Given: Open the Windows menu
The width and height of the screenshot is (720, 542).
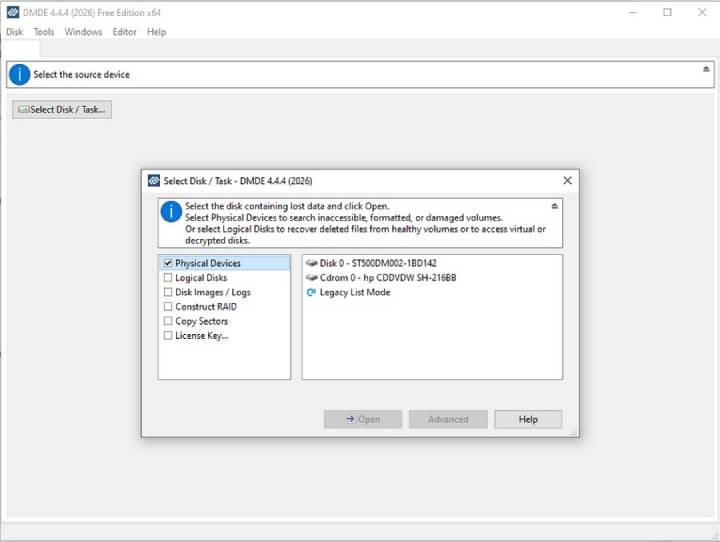Looking at the screenshot, I should tap(83, 32).
